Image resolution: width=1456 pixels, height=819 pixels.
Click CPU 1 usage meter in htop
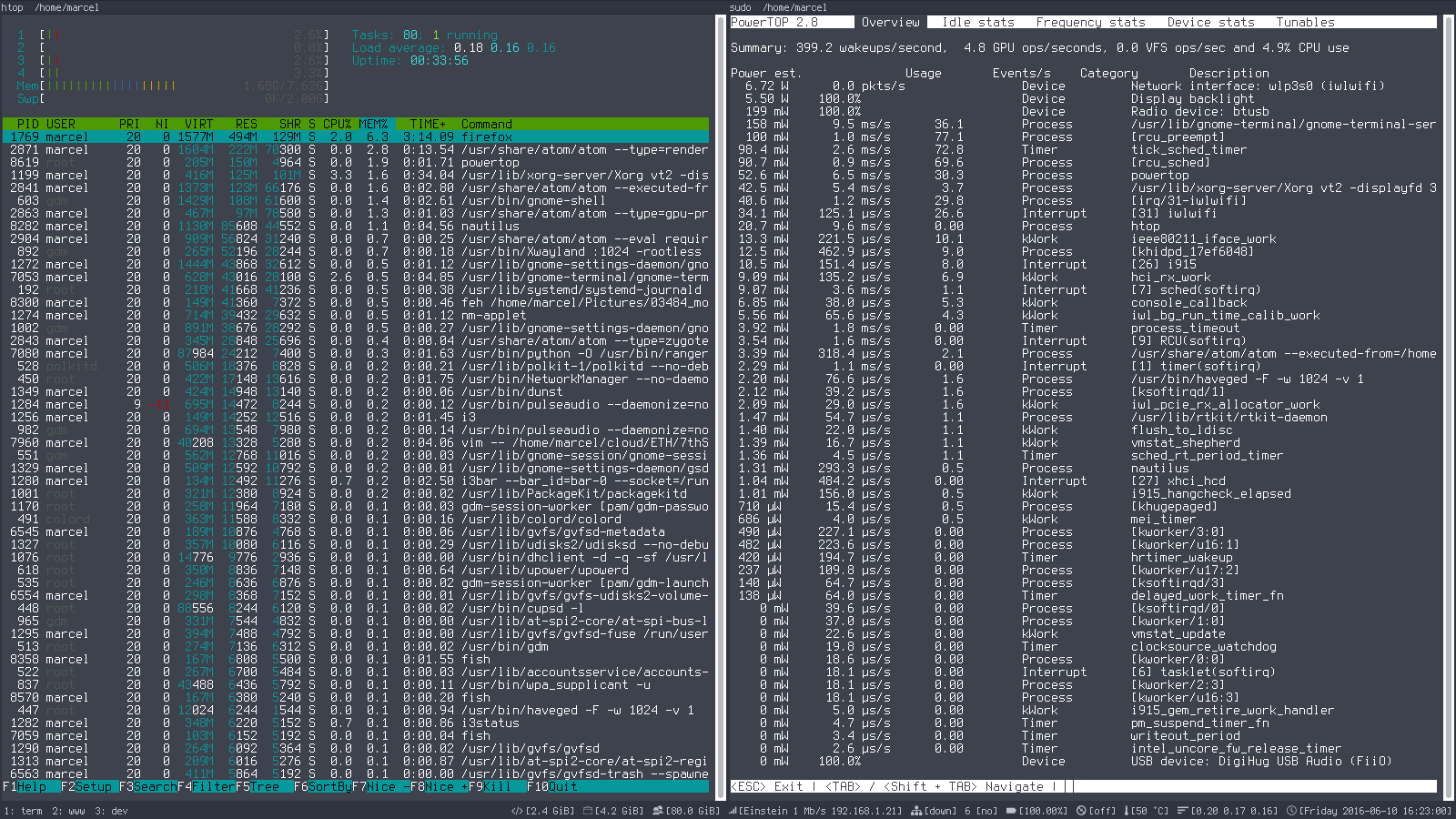click(173, 35)
